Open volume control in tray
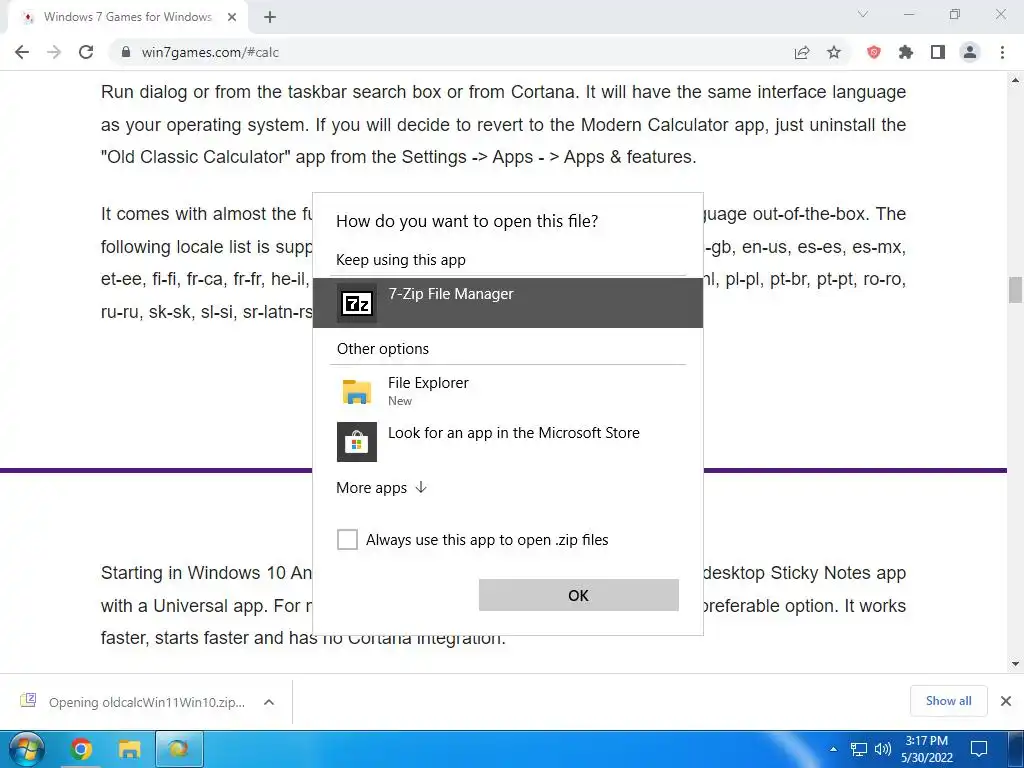1024x768 pixels. point(883,750)
